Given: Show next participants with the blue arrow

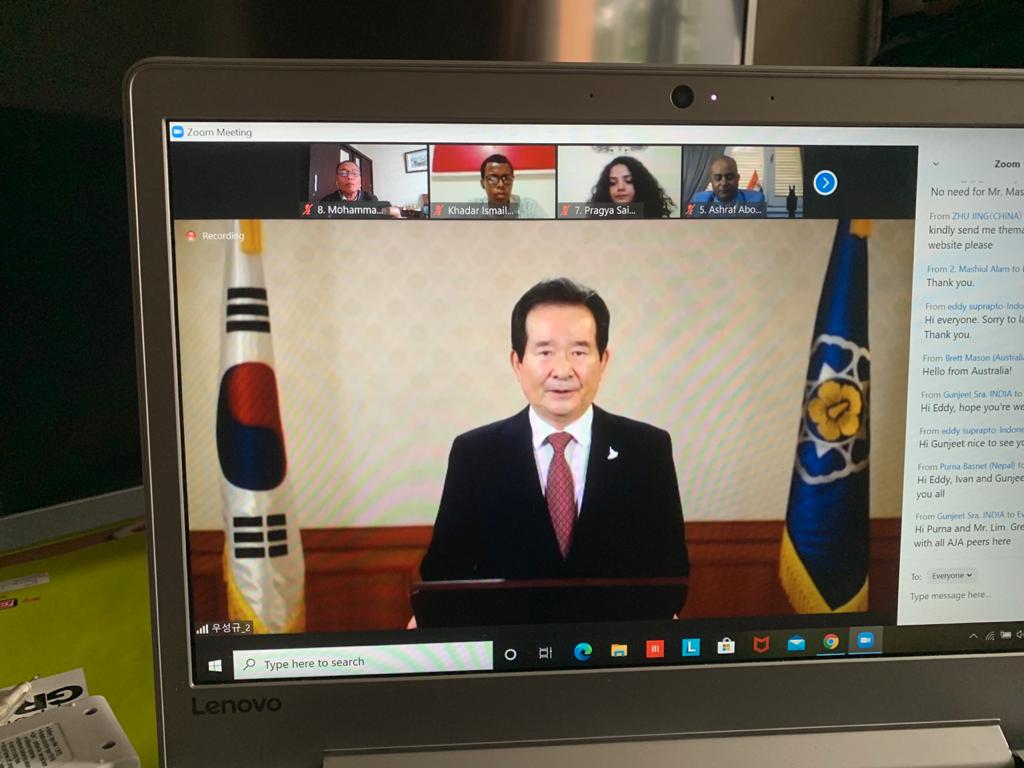Looking at the screenshot, I should tap(825, 183).
